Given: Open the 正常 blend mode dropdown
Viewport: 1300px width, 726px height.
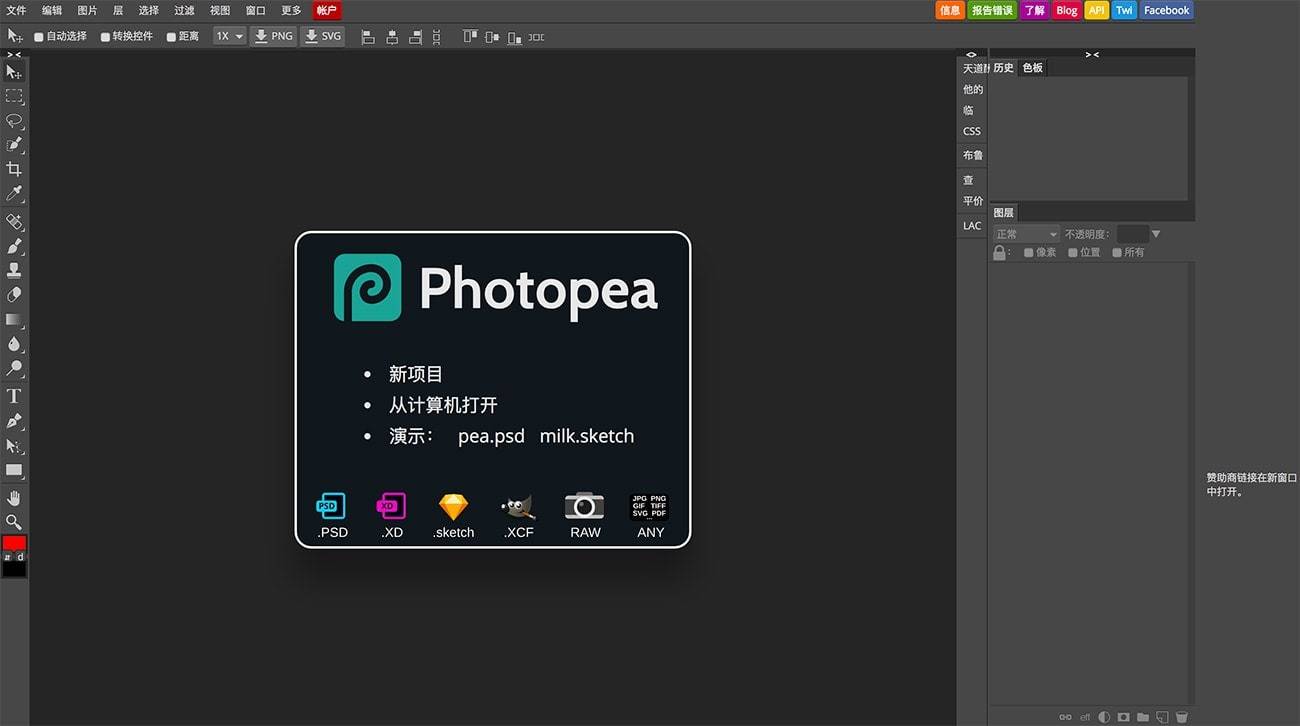Looking at the screenshot, I should coord(1025,234).
